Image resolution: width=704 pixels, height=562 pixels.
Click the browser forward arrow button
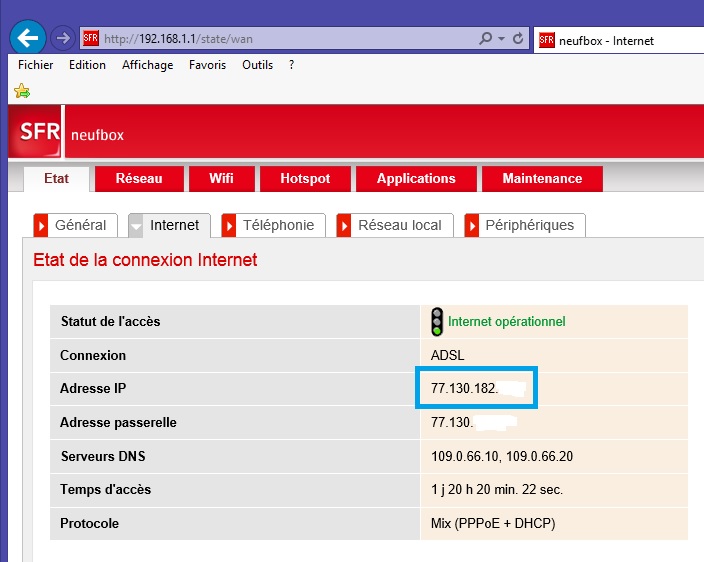click(x=61, y=39)
